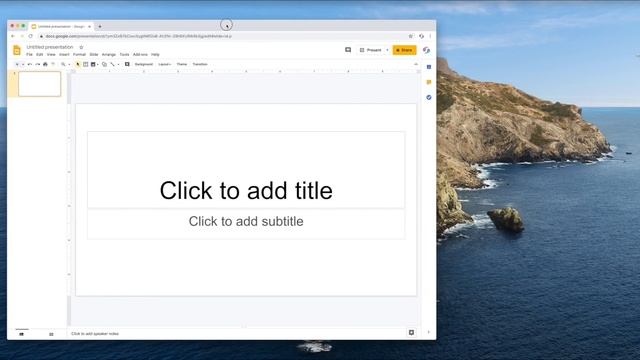Open the Add-ons menu
Viewport: 640px width, 360px height.
coord(140,55)
